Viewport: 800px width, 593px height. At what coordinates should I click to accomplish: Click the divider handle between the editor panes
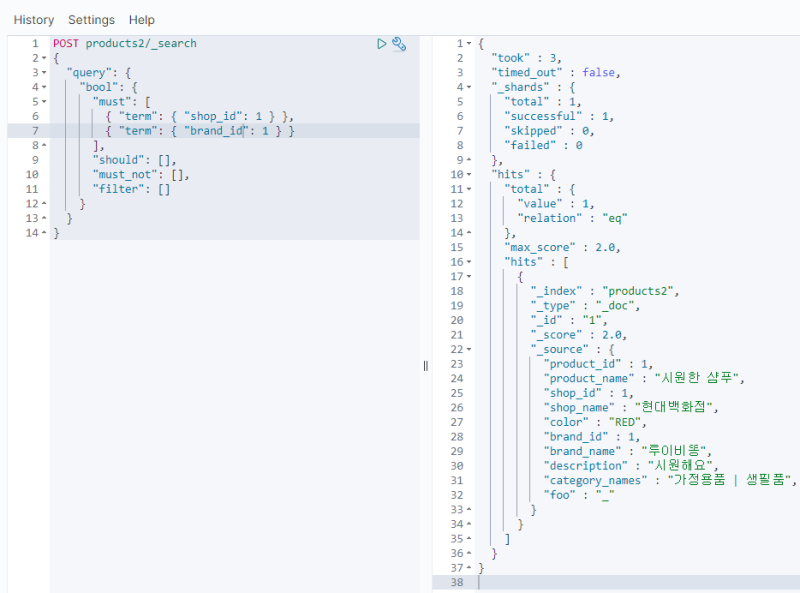tap(426, 366)
